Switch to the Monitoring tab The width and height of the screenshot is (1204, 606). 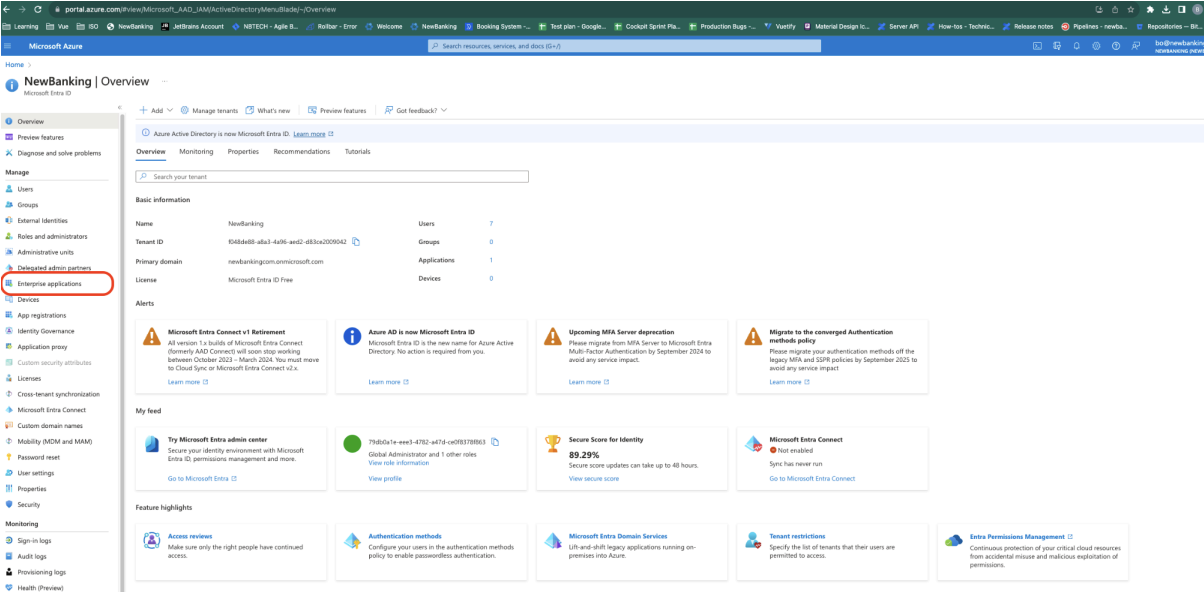[196, 152]
